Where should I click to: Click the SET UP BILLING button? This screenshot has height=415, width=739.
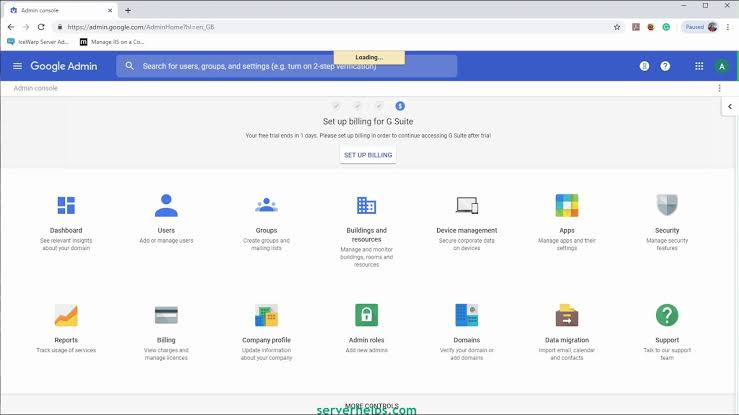[x=368, y=155]
